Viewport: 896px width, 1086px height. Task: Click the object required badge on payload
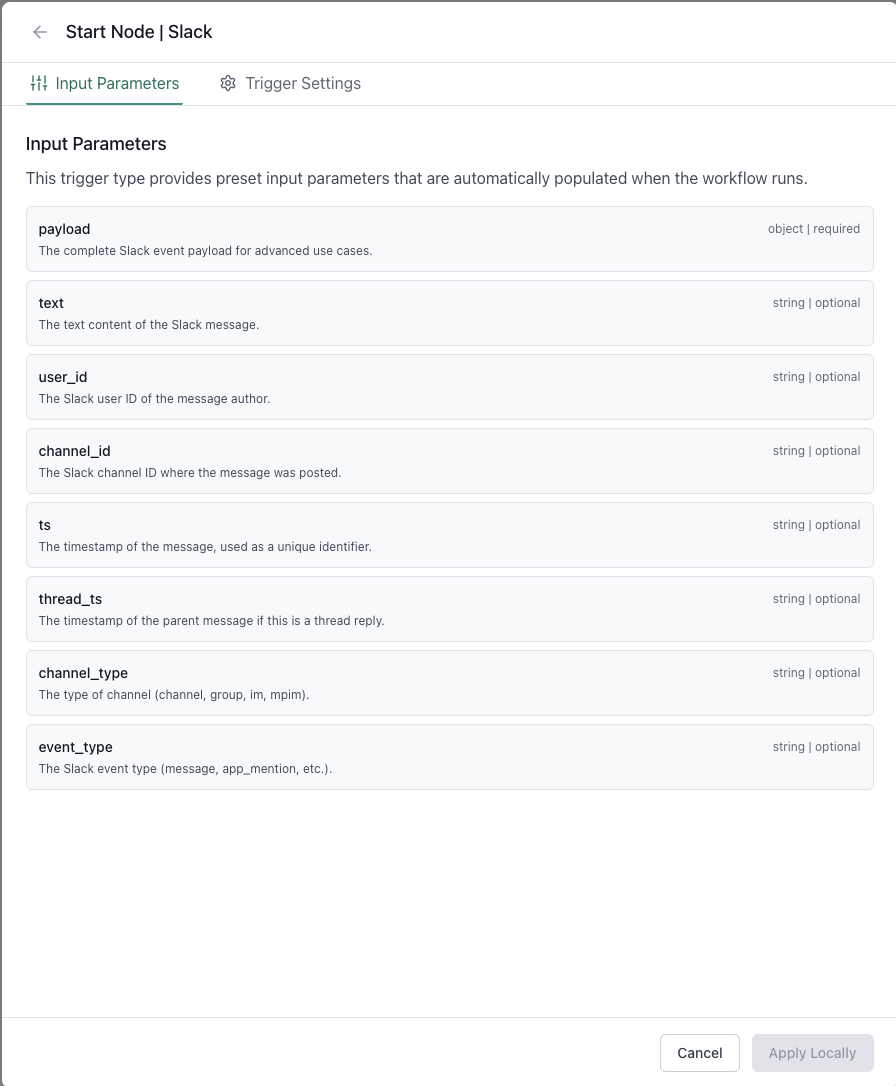815,229
